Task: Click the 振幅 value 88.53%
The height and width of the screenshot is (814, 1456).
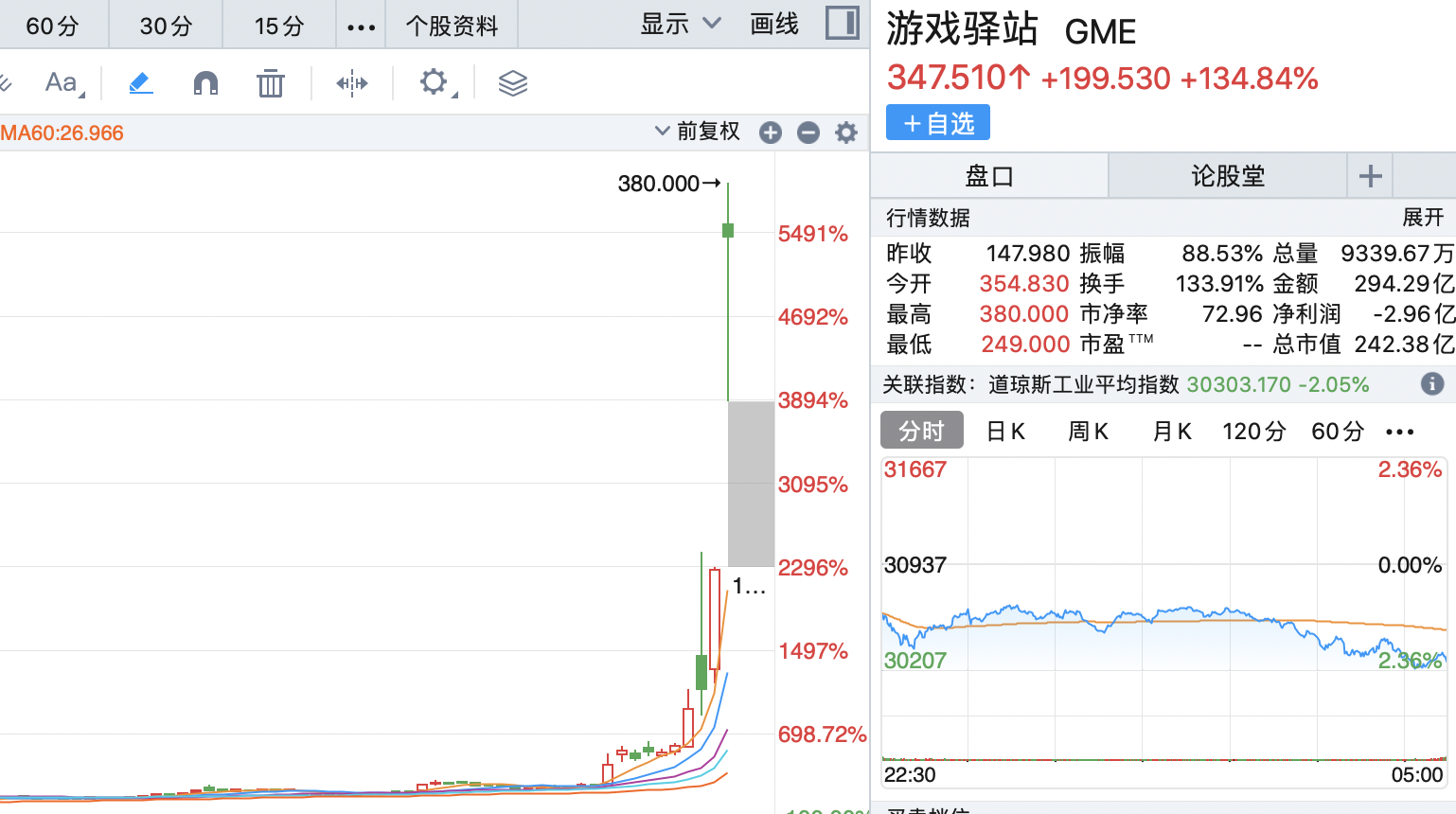Action: [x=1222, y=253]
